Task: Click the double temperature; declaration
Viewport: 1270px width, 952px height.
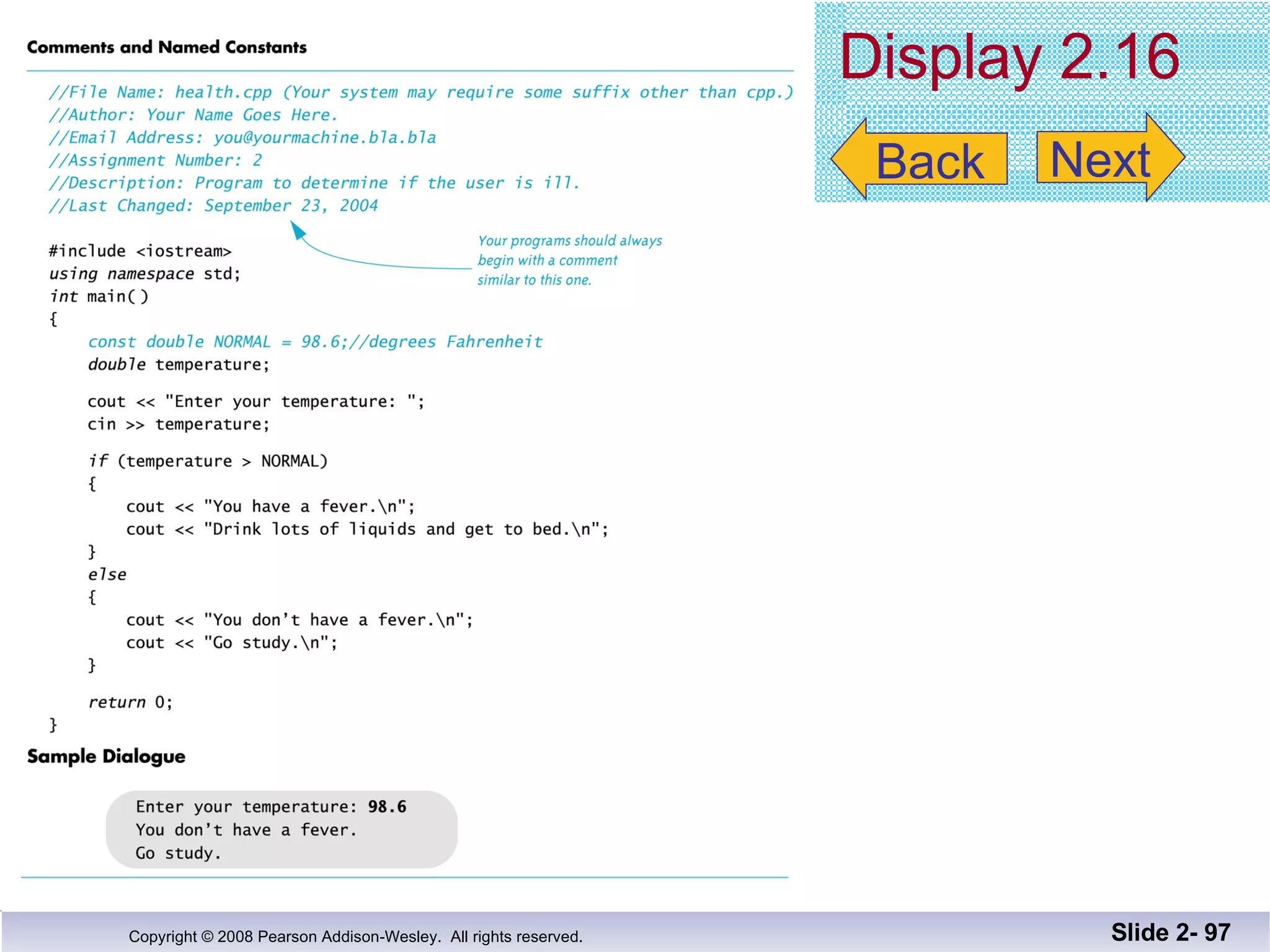Action: click(179, 364)
